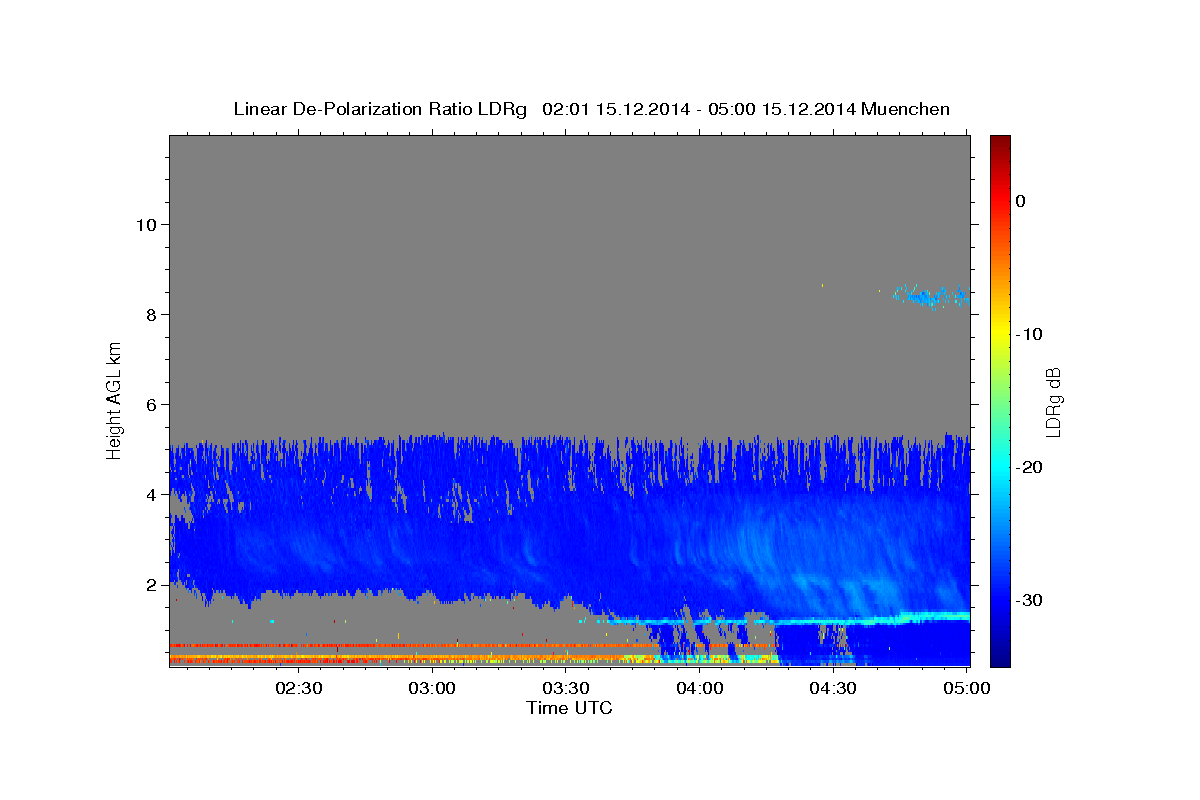
Task: Click the cyan horizontal layer near 1 km
Action: (x=788, y=620)
